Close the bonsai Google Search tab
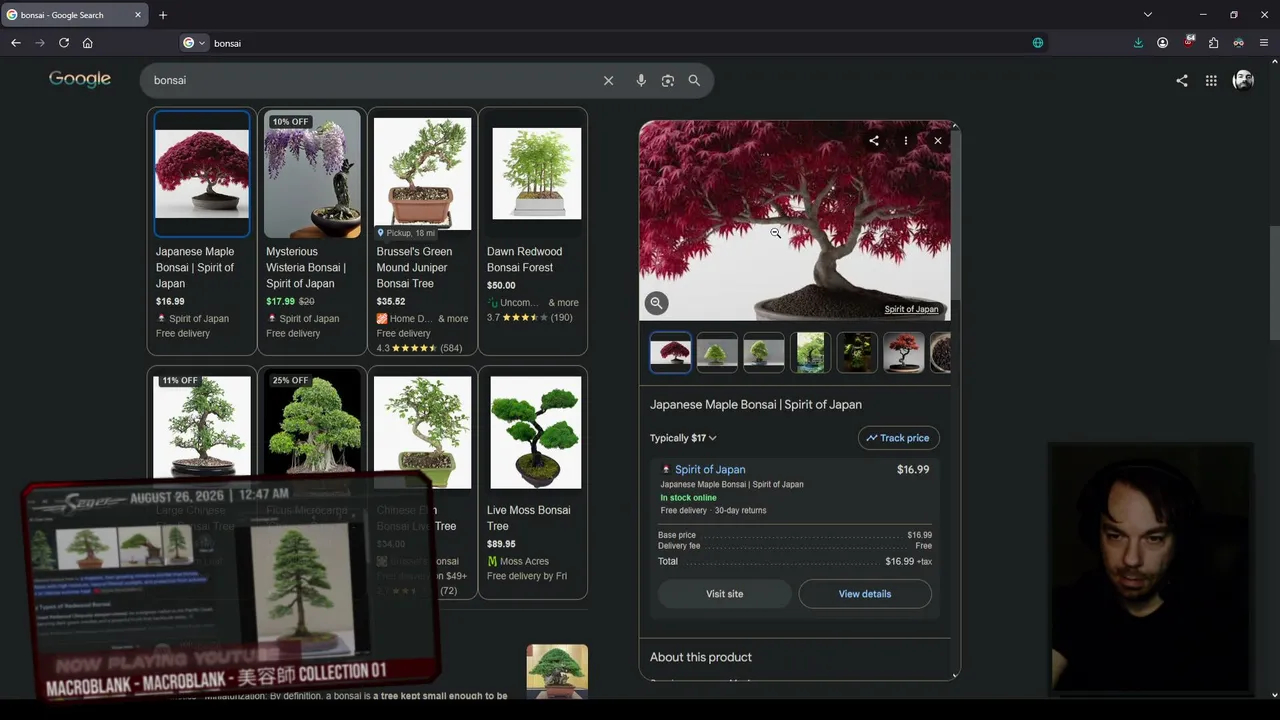 [138, 15]
